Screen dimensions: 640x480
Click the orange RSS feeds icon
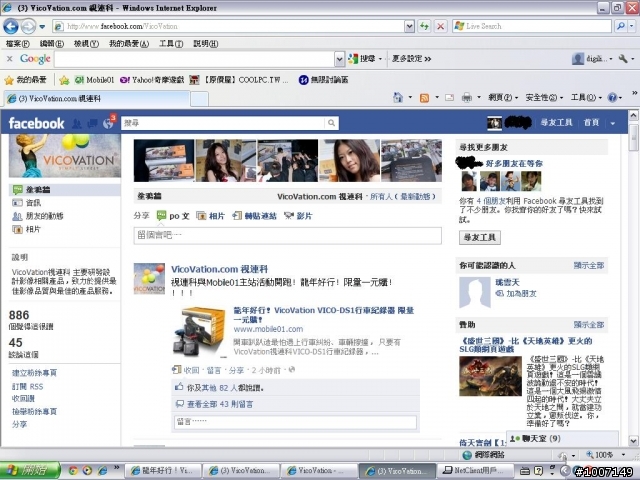coord(424,98)
